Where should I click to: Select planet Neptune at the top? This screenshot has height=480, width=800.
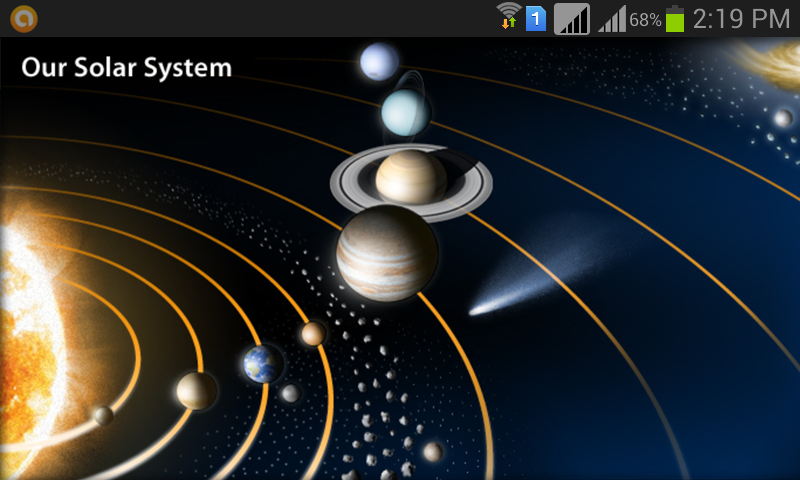pyautogui.click(x=380, y=61)
